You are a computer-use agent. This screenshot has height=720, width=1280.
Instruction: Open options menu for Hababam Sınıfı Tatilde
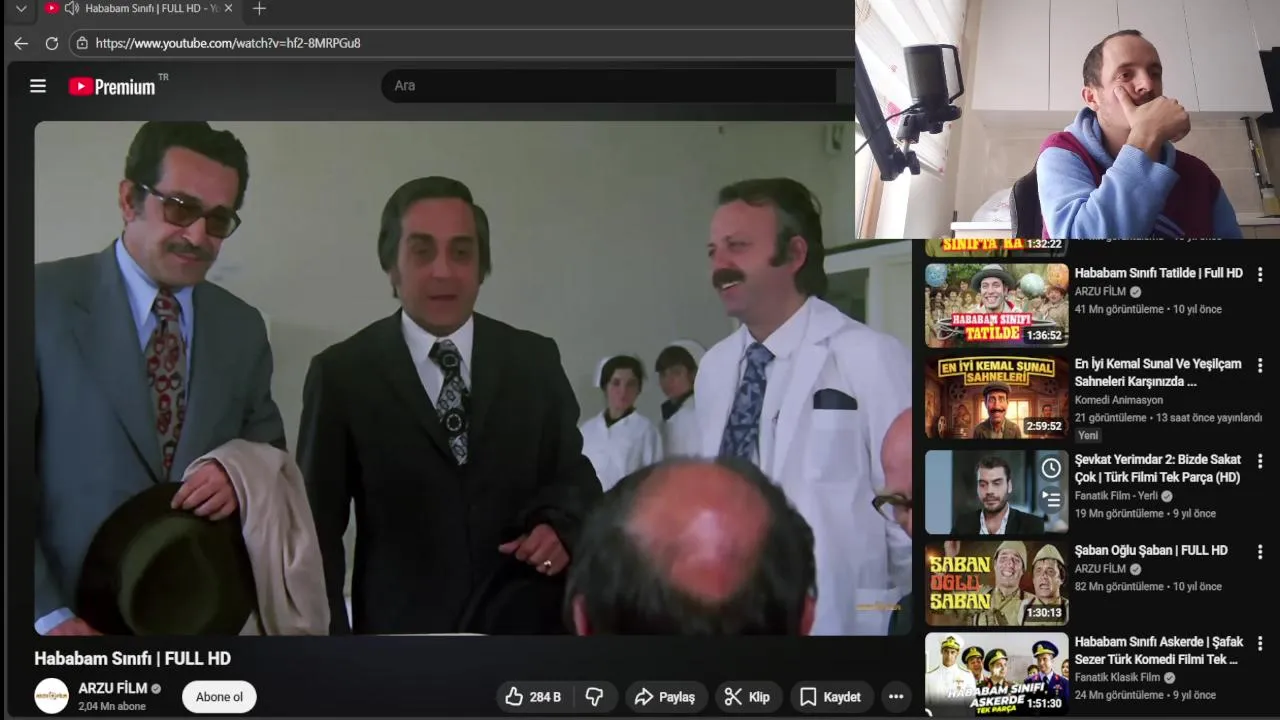click(x=1260, y=274)
